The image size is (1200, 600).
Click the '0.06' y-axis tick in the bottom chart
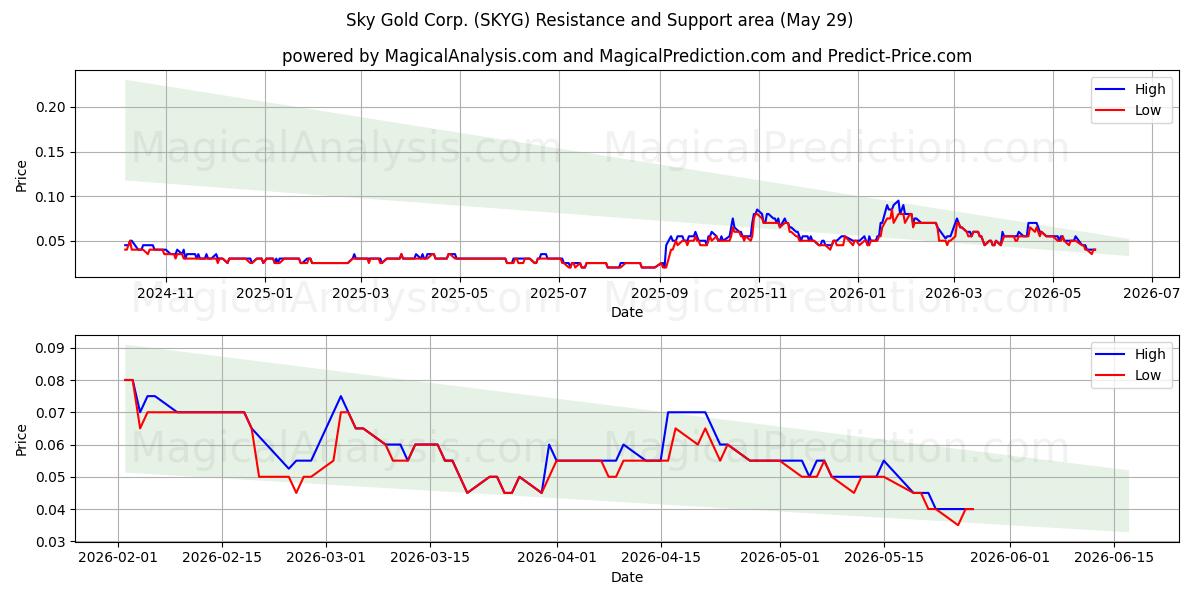coord(50,445)
